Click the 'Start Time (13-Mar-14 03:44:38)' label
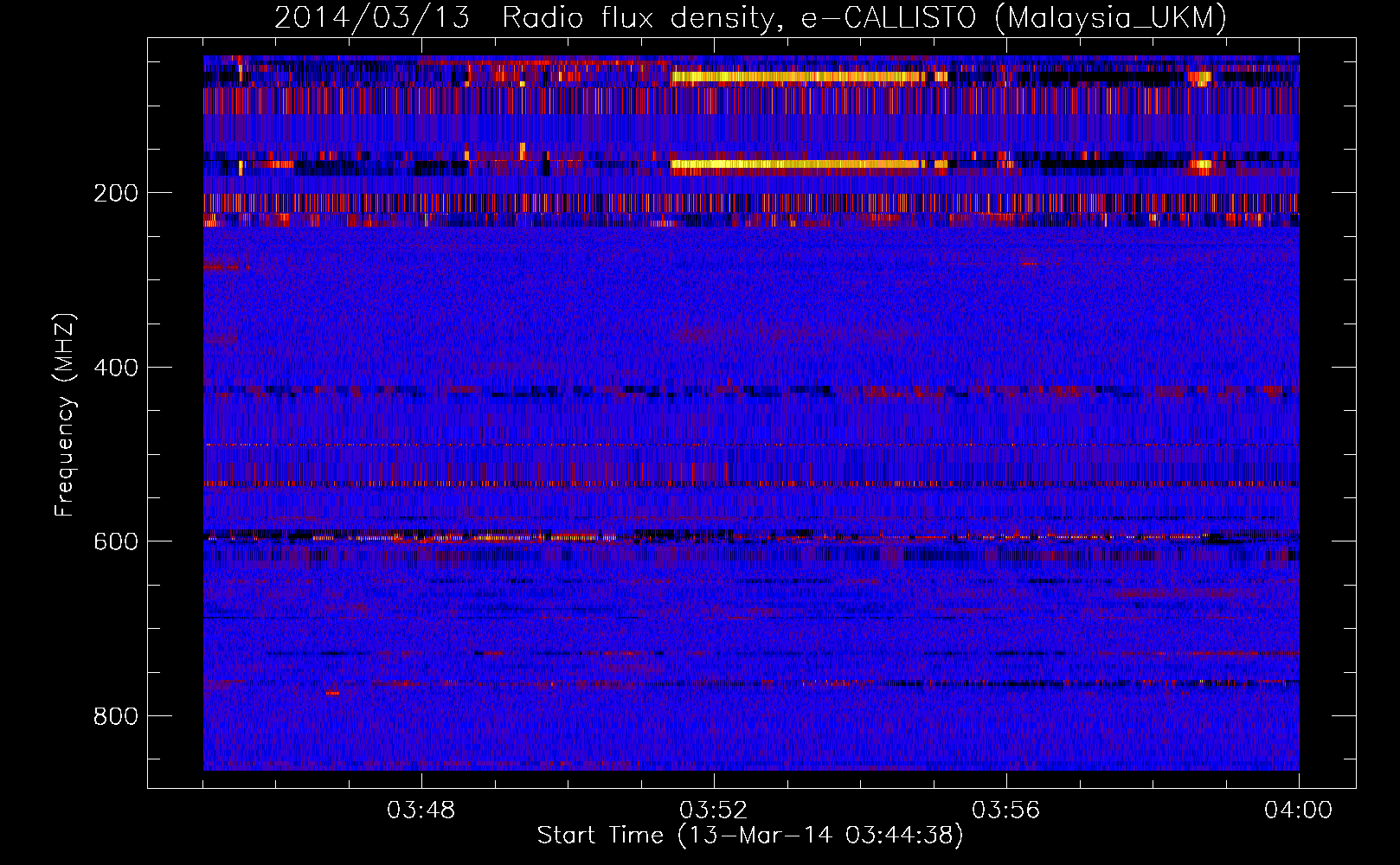 click(750, 836)
